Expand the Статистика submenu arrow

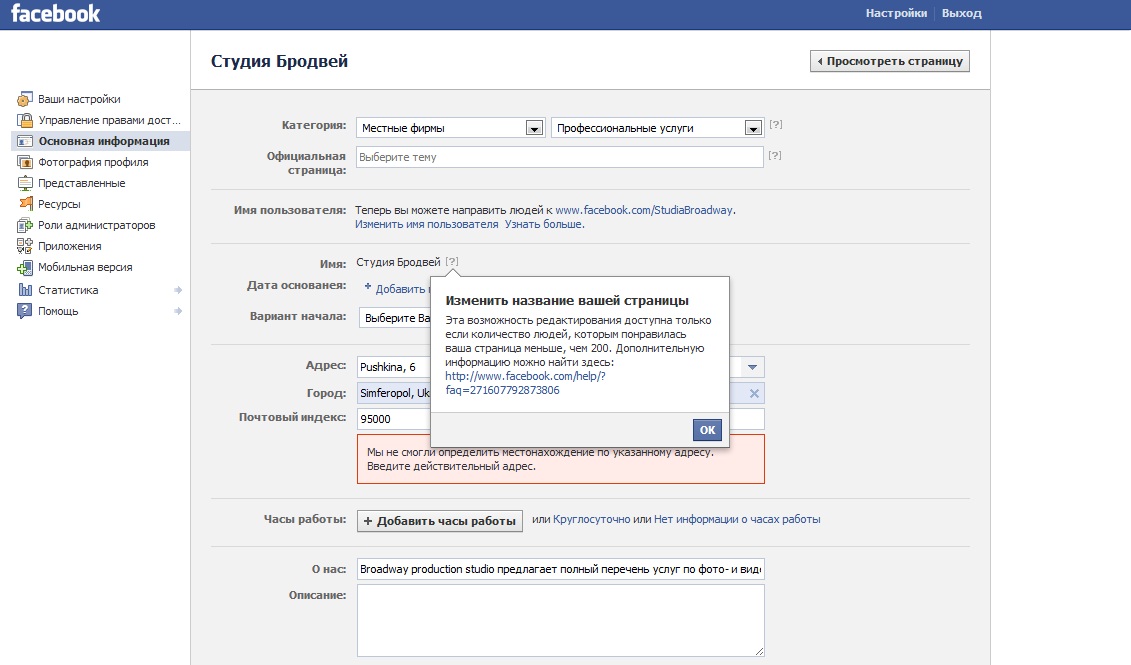[x=177, y=290]
